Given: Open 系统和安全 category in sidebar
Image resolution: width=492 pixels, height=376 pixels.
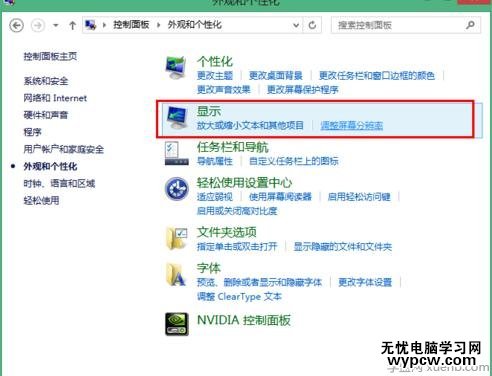Looking at the screenshot, I should tap(46, 81).
